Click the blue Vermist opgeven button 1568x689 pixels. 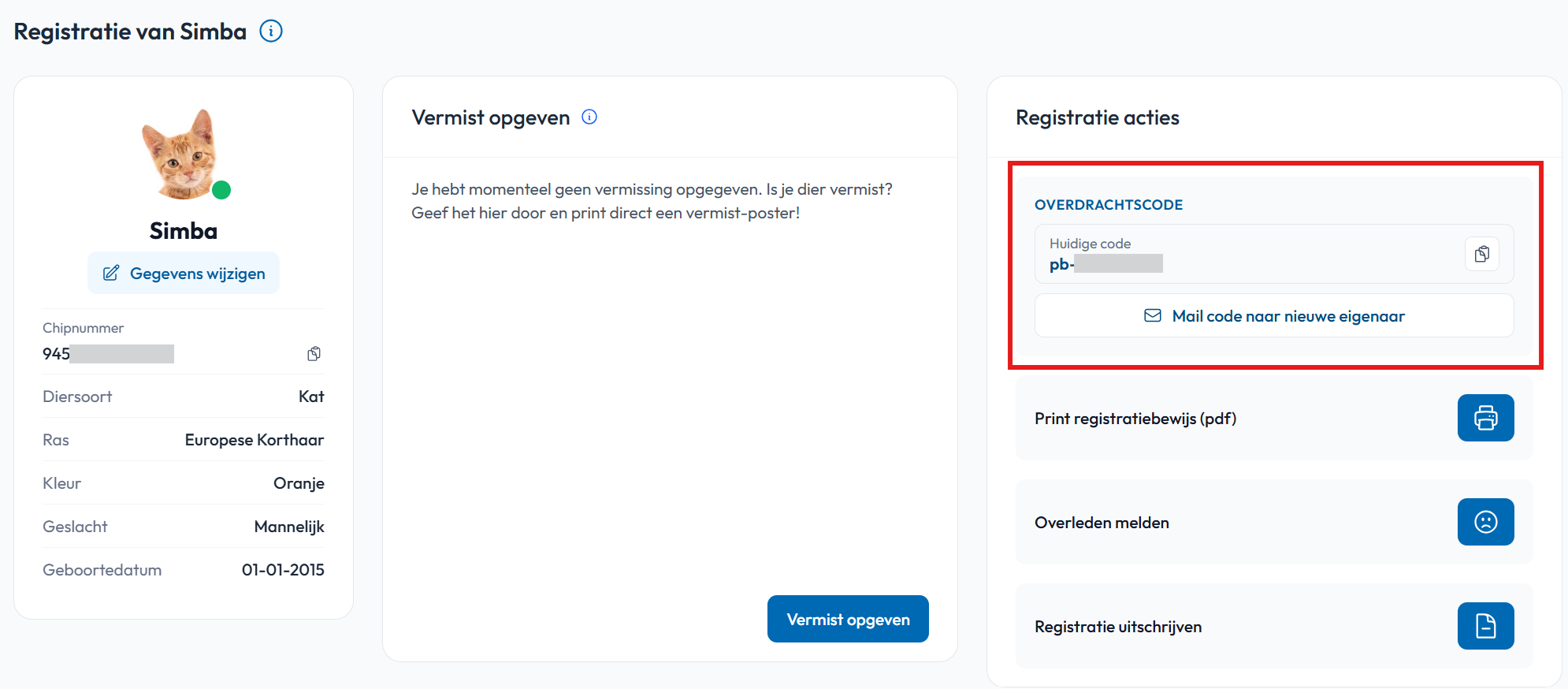848,619
